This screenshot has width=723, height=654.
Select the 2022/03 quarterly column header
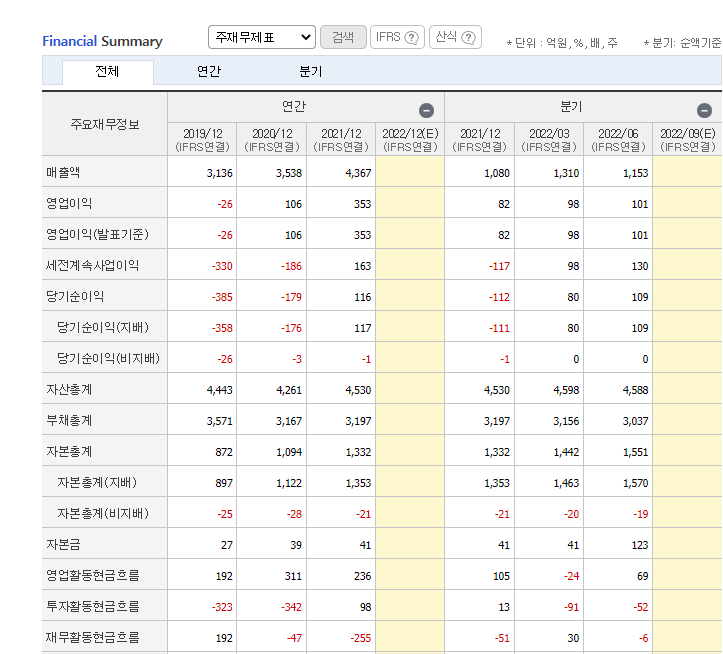tap(549, 140)
